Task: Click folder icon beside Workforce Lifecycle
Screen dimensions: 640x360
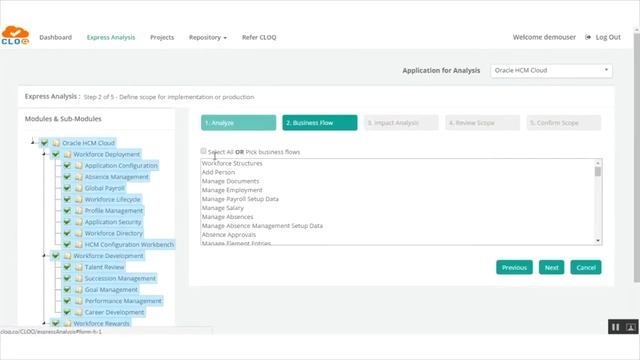Action: pos(79,200)
